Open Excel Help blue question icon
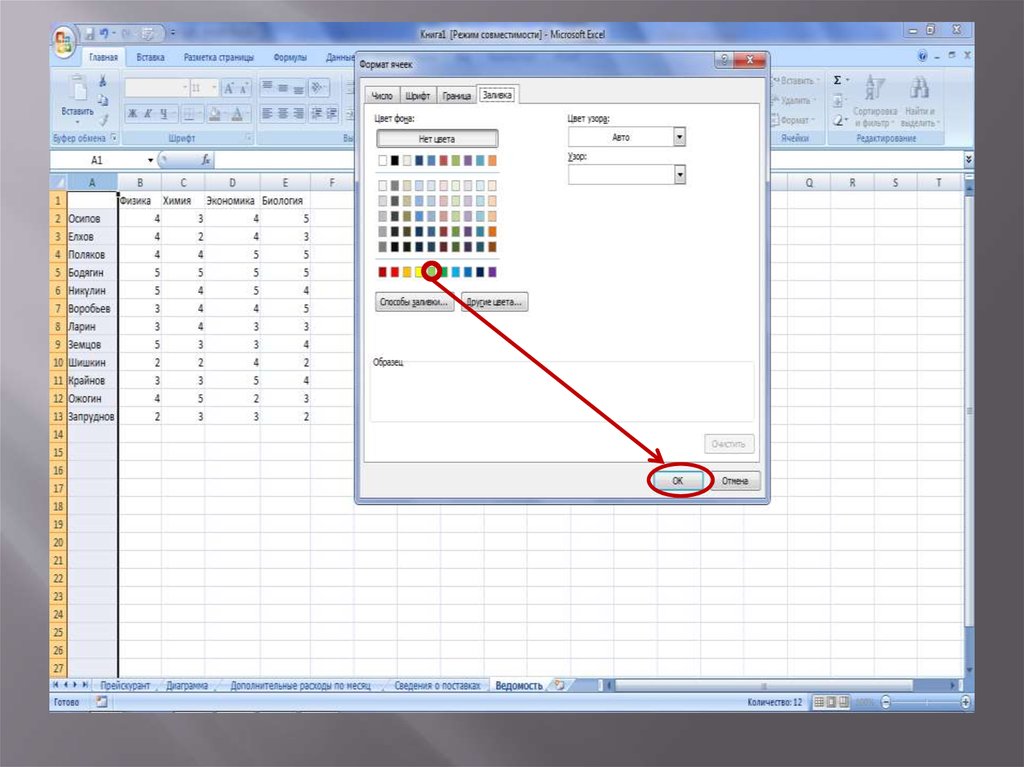The width and height of the screenshot is (1024, 767). pyautogui.click(x=922, y=57)
